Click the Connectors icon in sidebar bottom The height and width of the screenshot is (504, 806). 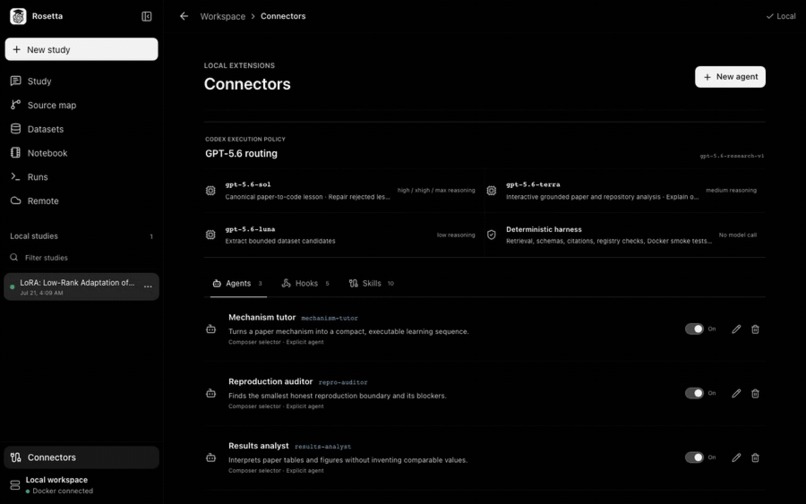(16, 457)
